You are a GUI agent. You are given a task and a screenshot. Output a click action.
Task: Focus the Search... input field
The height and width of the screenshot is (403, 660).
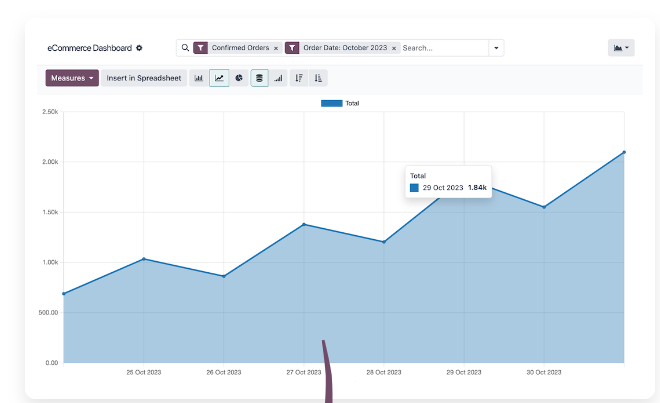(443, 48)
